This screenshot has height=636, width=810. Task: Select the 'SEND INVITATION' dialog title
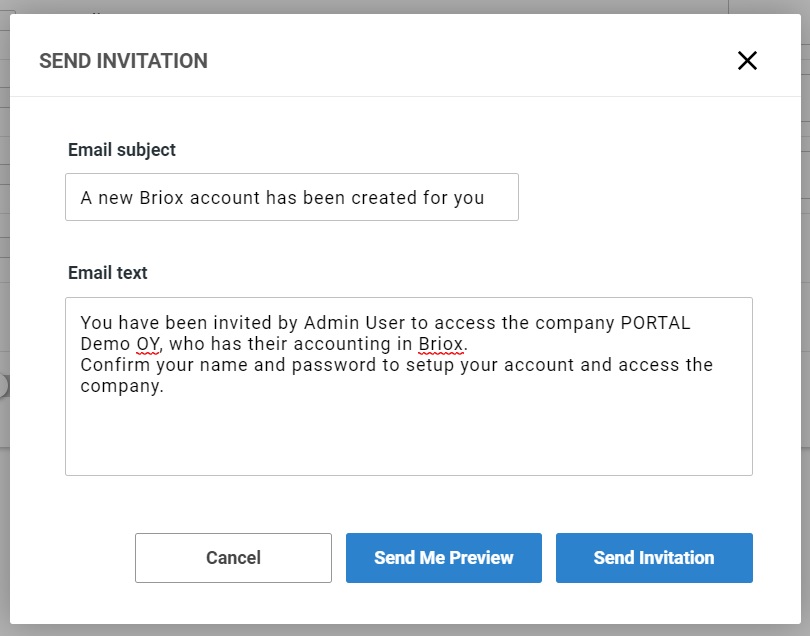pos(123,61)
